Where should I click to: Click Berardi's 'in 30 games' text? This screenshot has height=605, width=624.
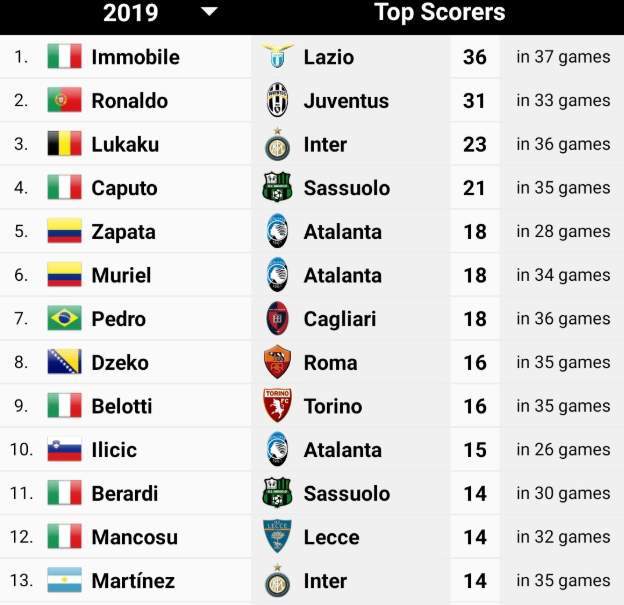pyautogui.click(x=563, y=493)
